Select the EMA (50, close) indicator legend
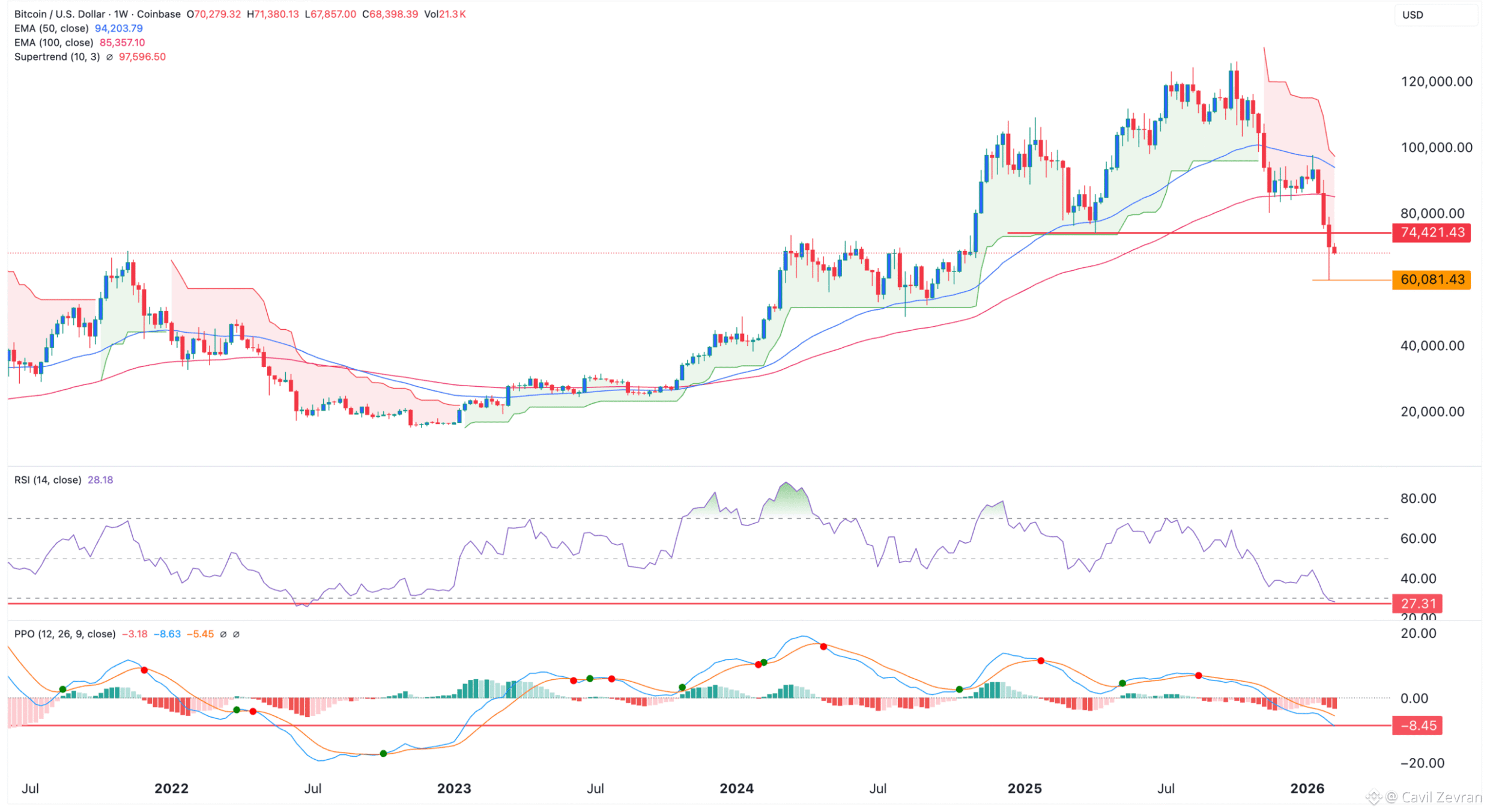 point(51,28)
